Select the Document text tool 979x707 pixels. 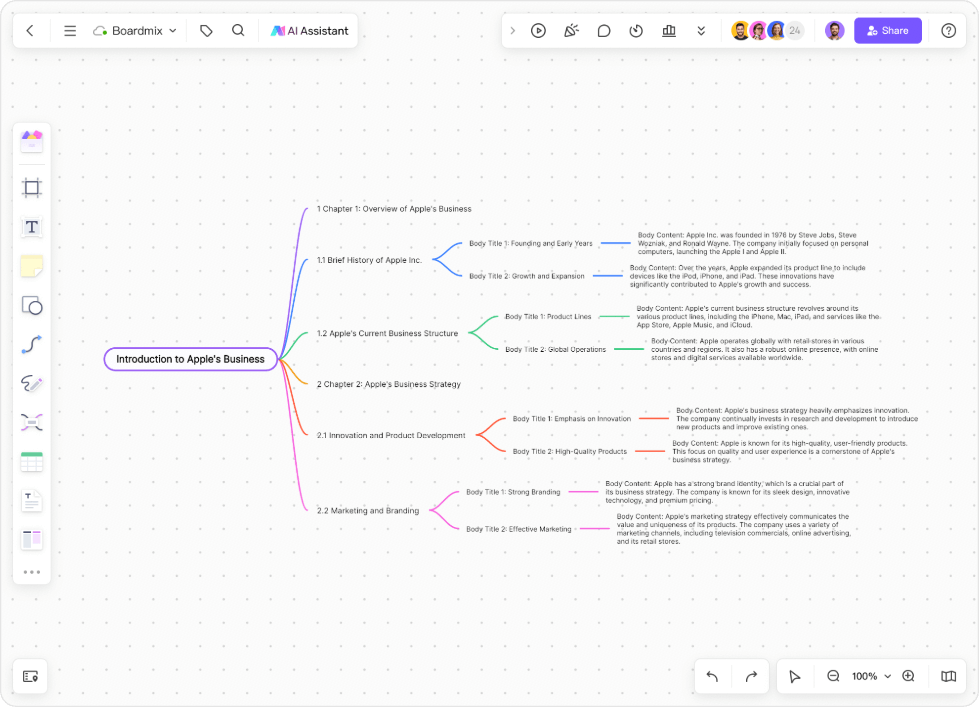[32, 501]
